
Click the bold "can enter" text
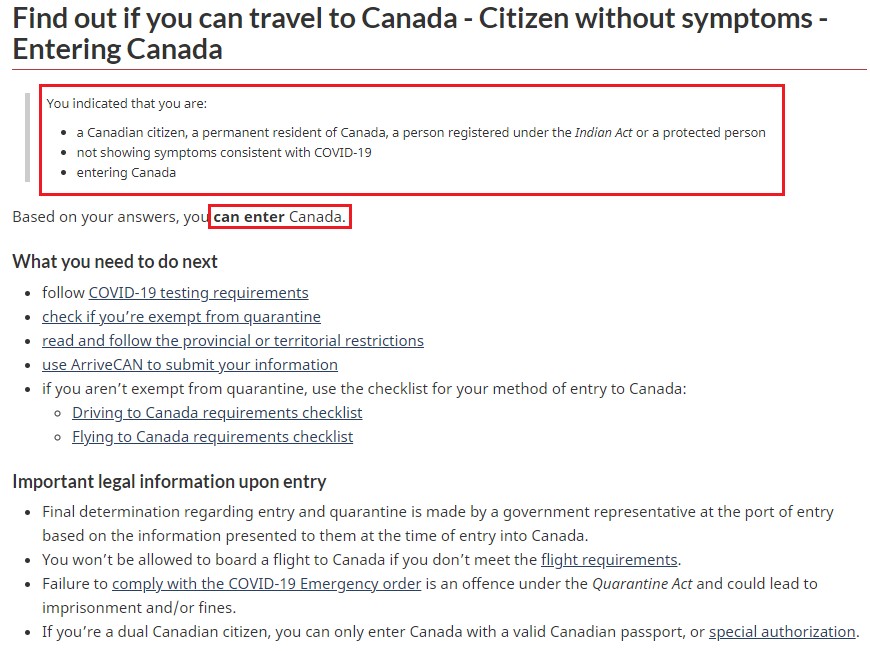pyautogui.click(x=249, y=216)
